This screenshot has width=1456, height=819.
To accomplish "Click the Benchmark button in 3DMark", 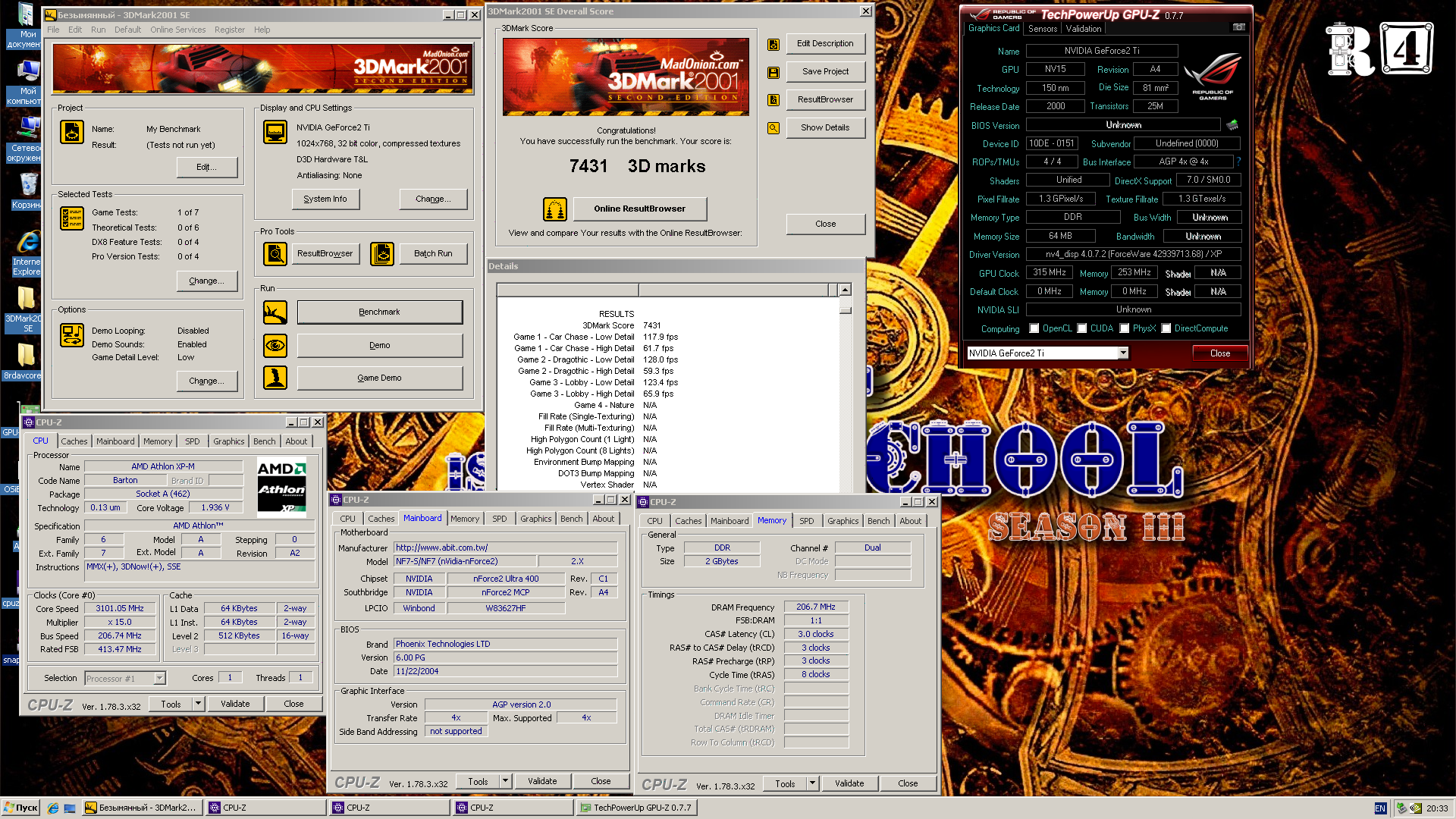I will (x=379, y=312).
